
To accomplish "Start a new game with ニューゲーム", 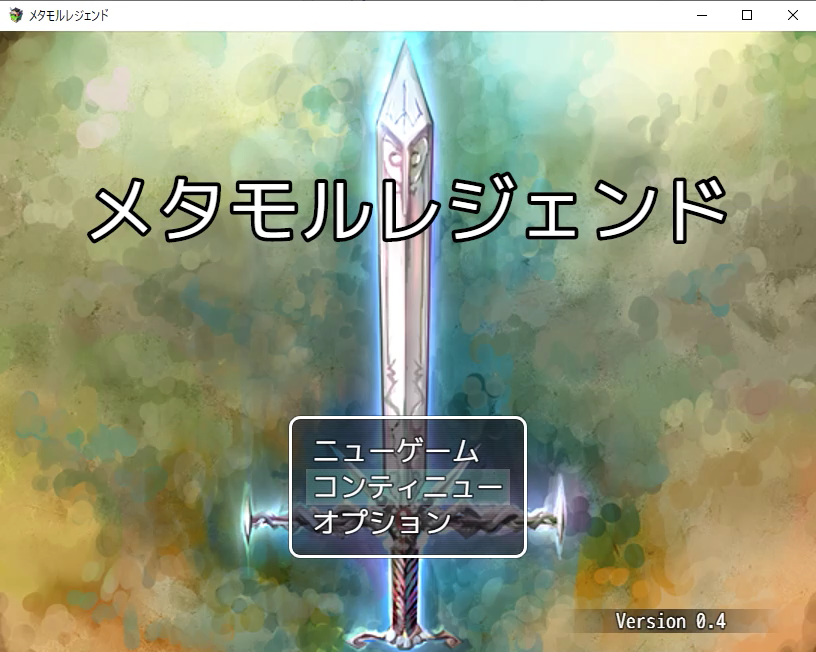I will tap(396, 451).
